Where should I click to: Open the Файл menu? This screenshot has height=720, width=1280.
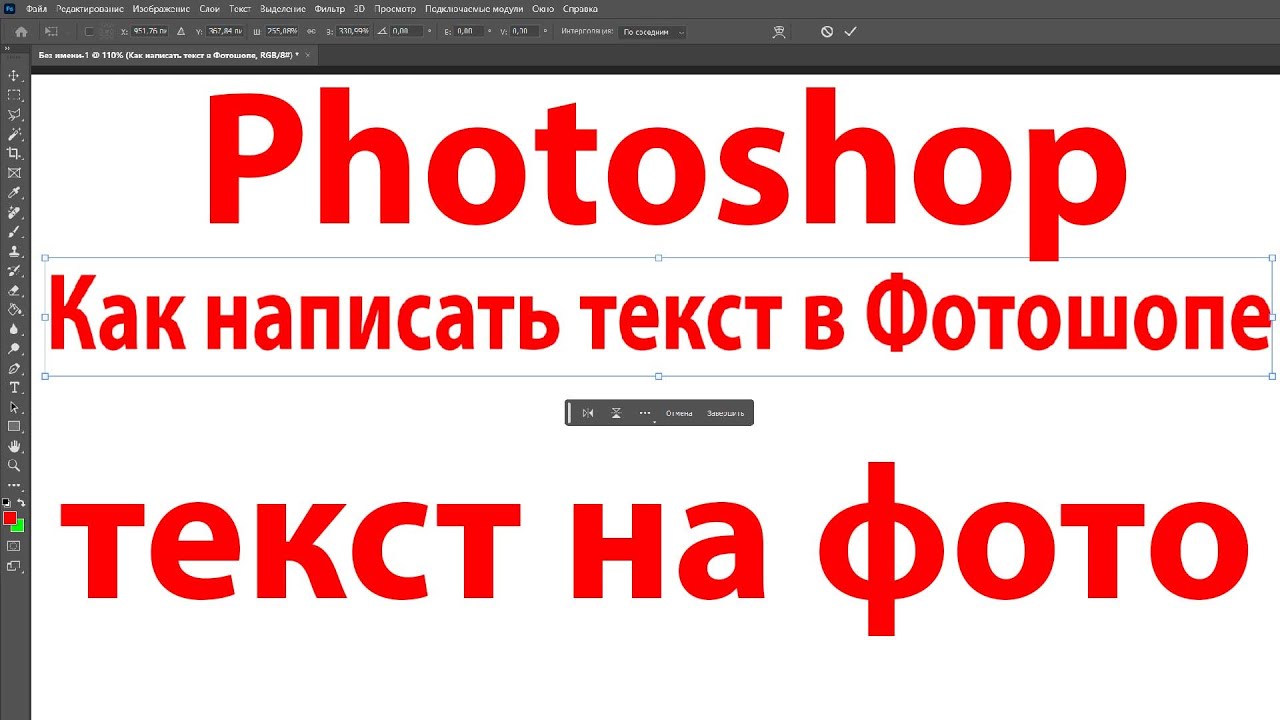(37, 8)
